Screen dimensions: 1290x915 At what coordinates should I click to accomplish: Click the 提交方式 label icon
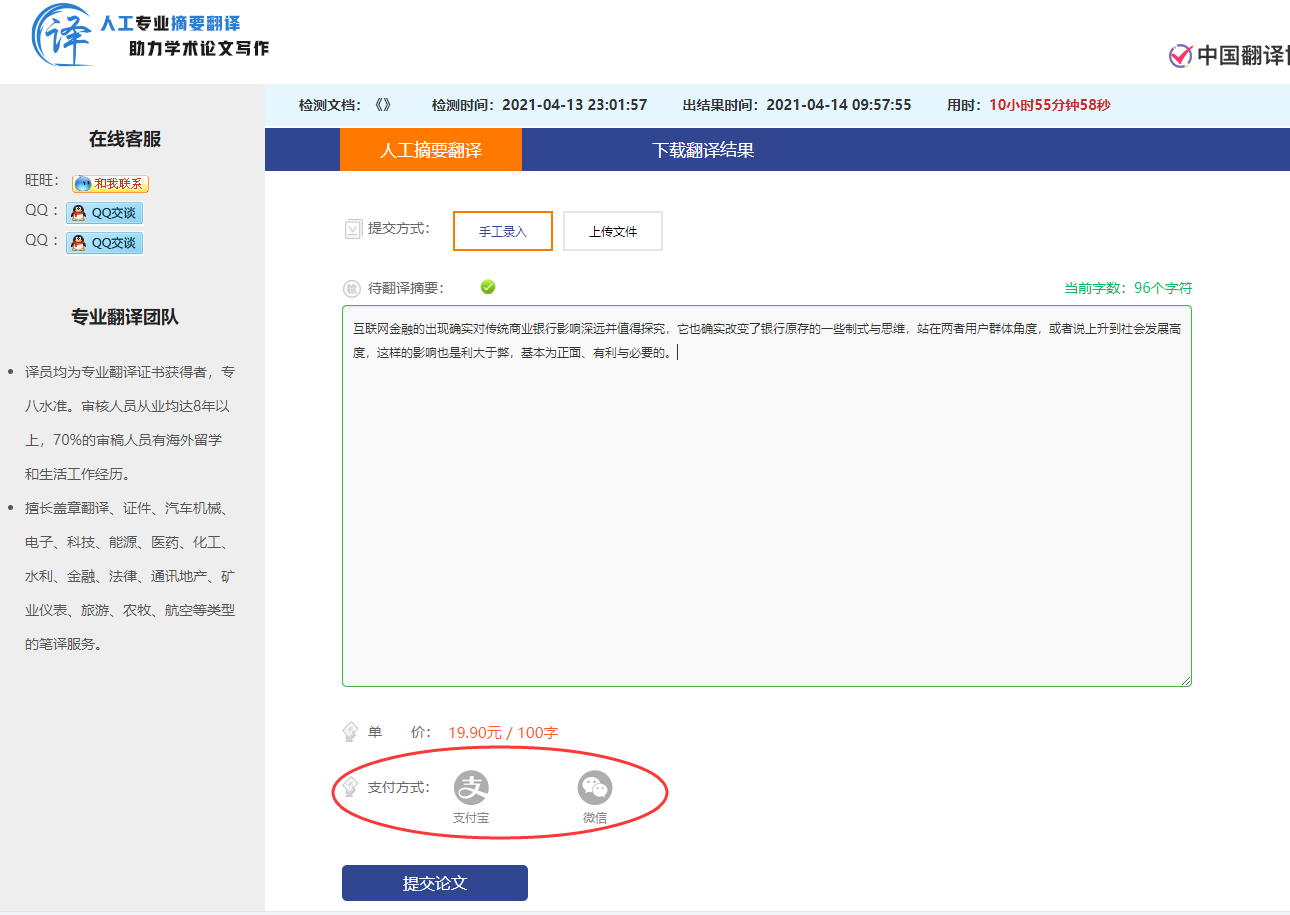point(352,229)
